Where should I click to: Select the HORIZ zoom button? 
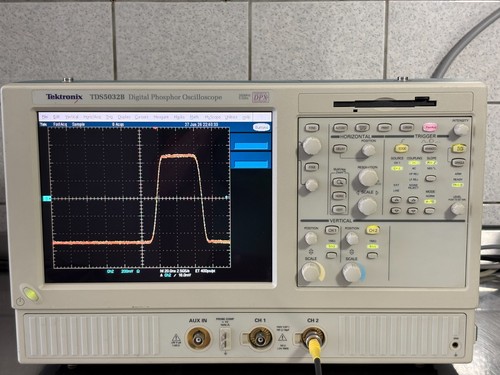point(339,196)
